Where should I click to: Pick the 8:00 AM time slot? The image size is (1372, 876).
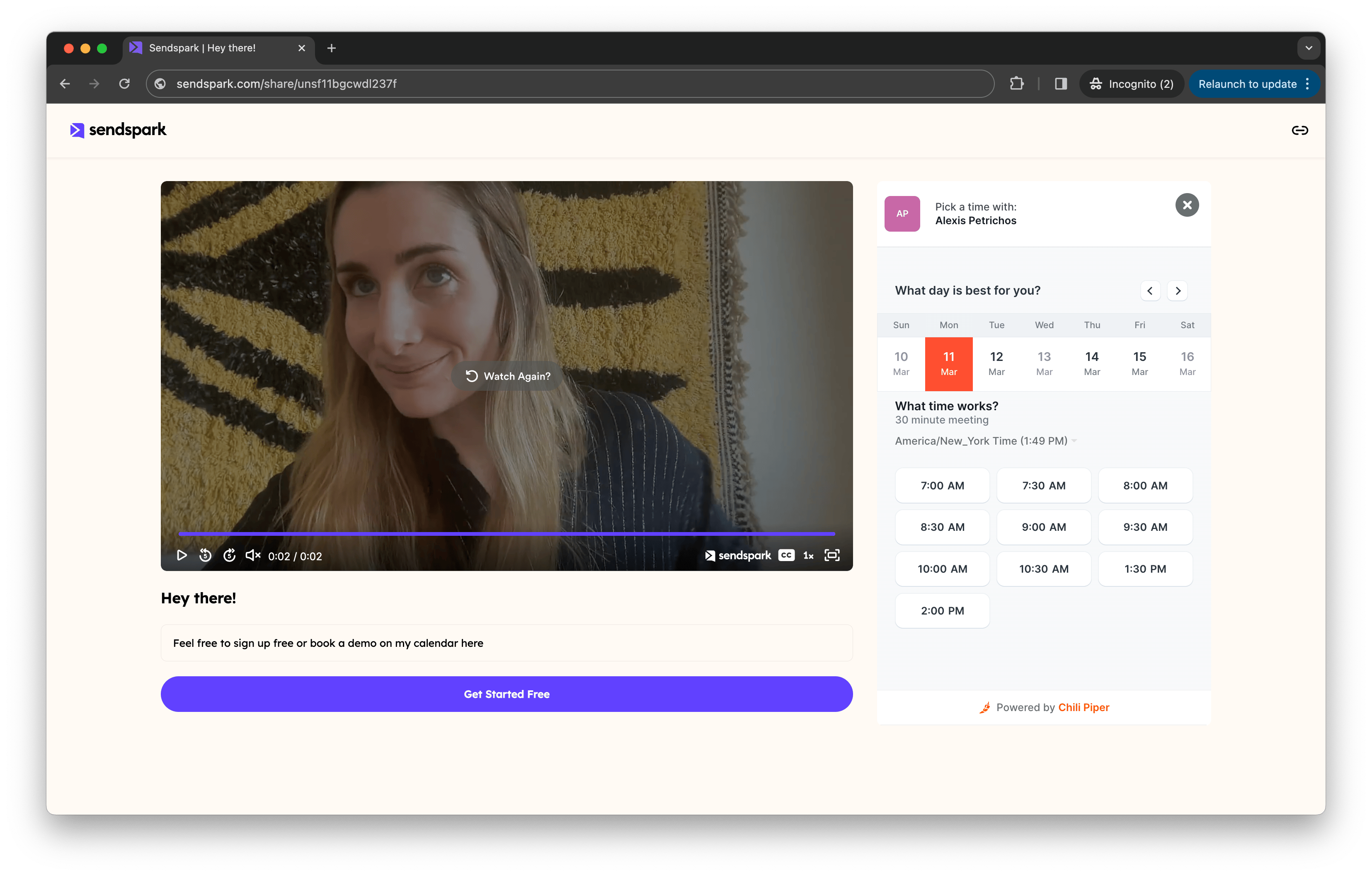[x=1145, y=485]
